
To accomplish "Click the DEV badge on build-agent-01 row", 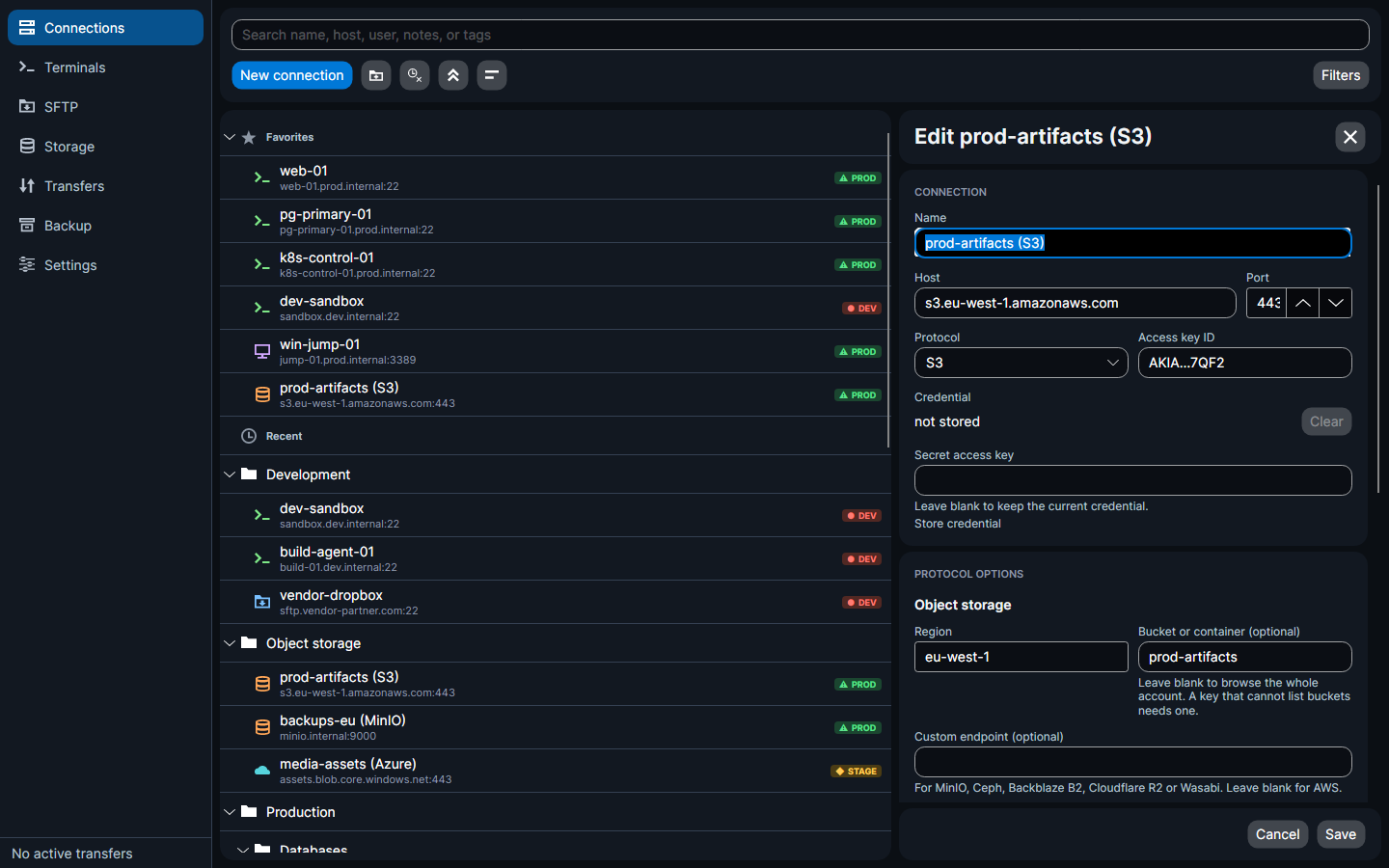I will tap(861, 559).
